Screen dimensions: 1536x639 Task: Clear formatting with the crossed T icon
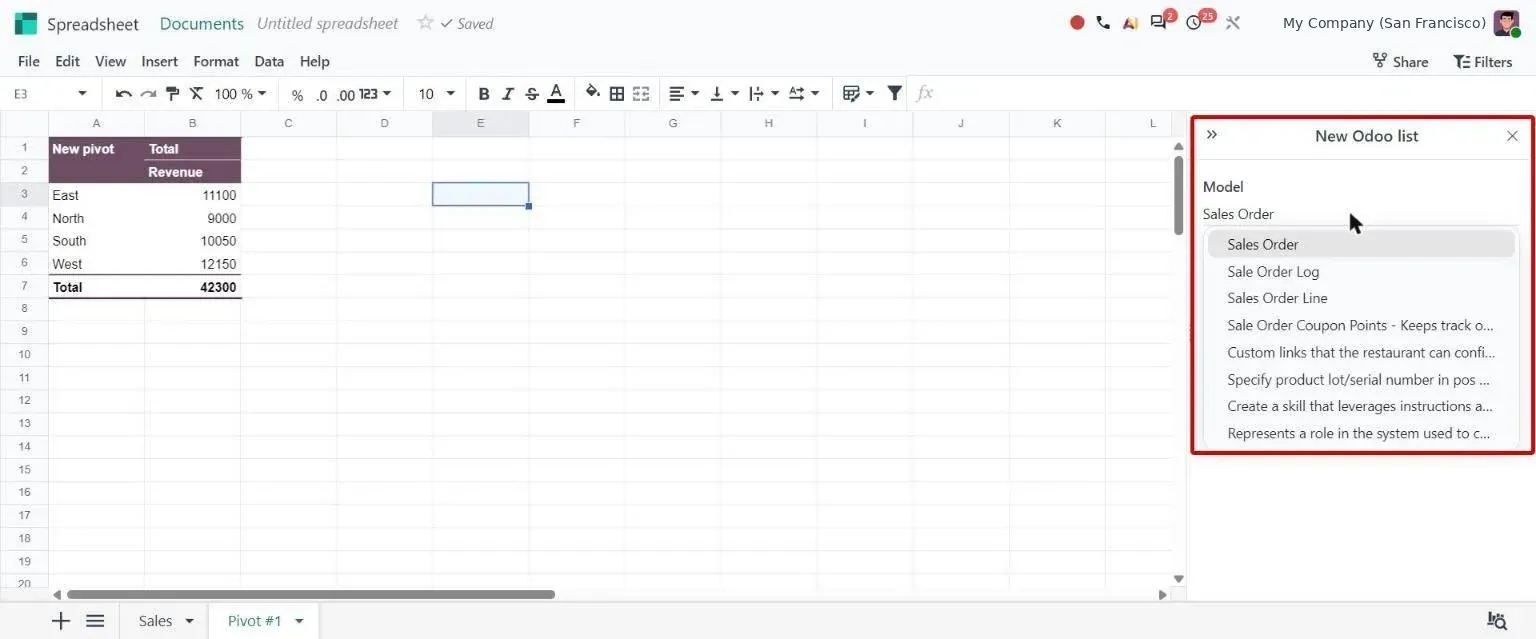click(196, 94)
